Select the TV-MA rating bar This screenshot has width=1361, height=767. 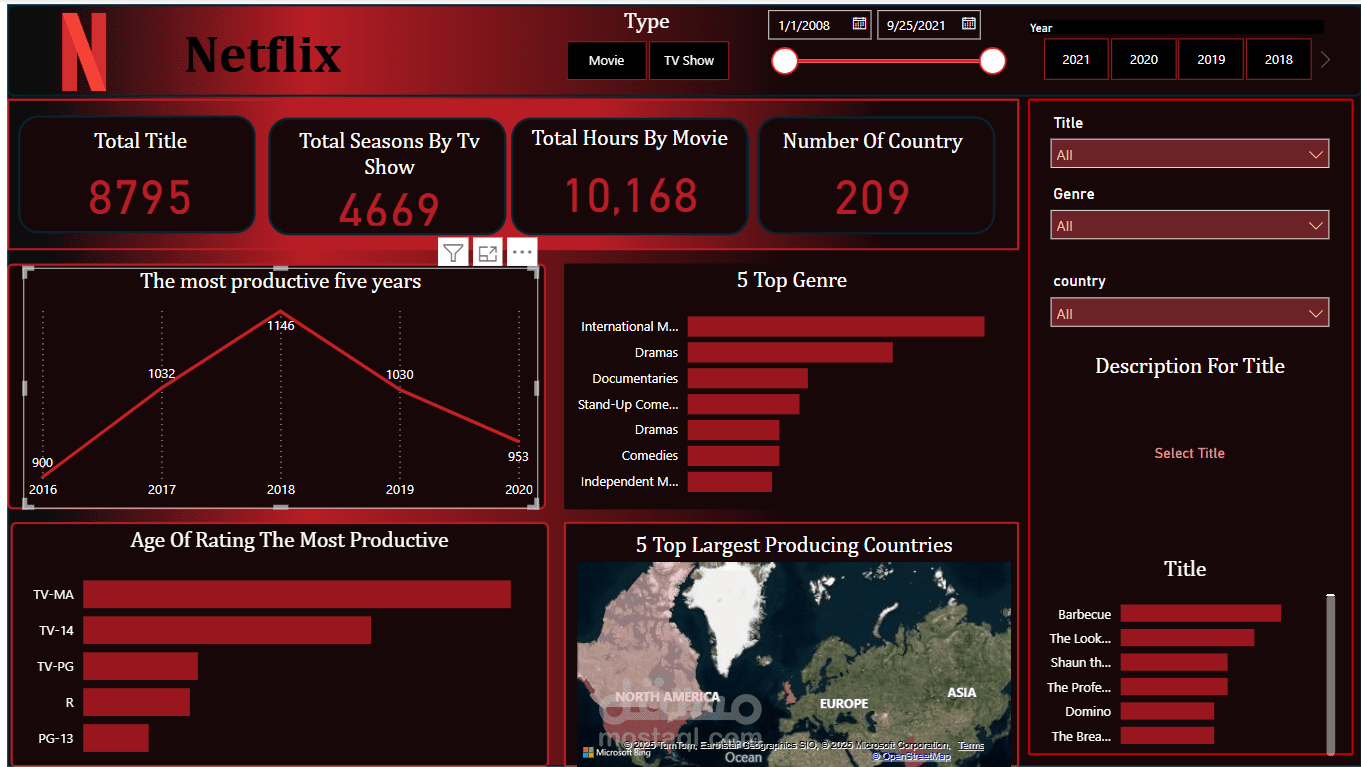point(297,594)
